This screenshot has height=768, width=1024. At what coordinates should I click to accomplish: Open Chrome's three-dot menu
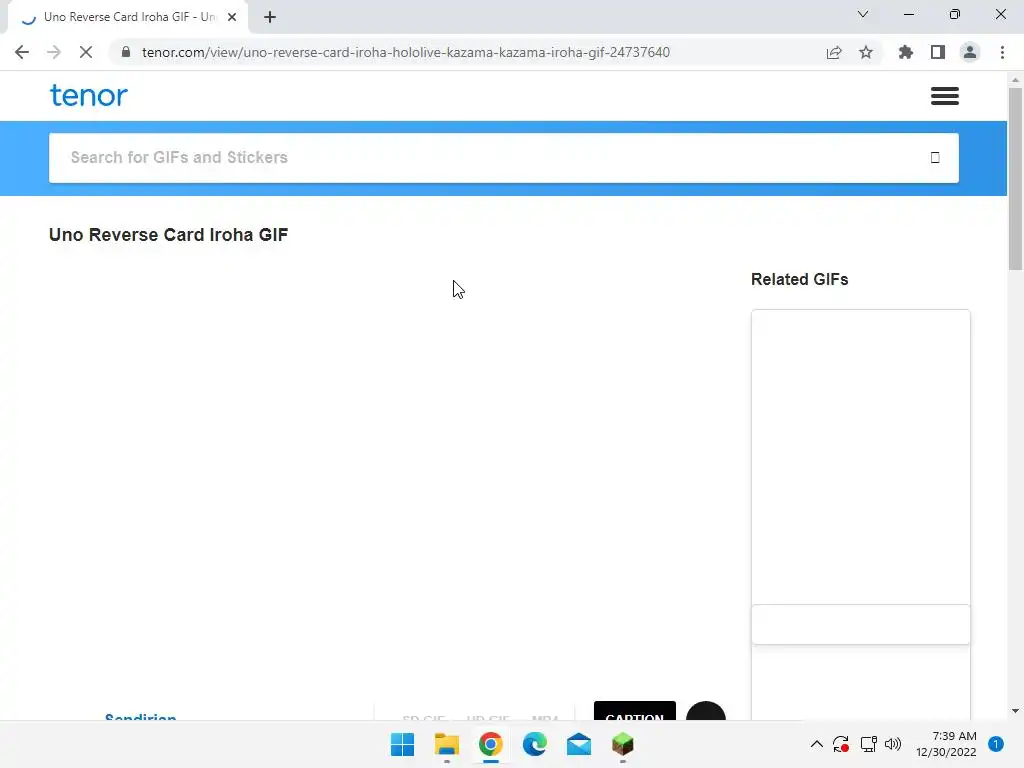click(x=1002, y=52)
